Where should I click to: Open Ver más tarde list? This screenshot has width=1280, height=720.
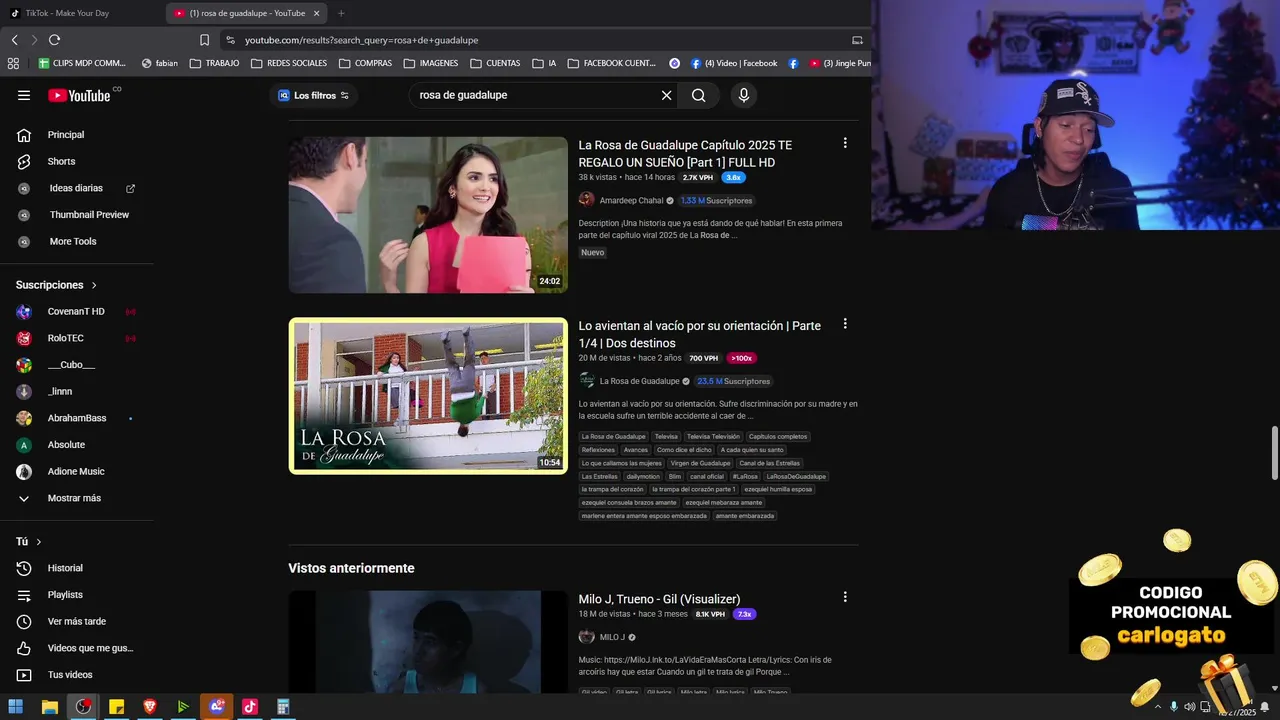pos(77,621)
